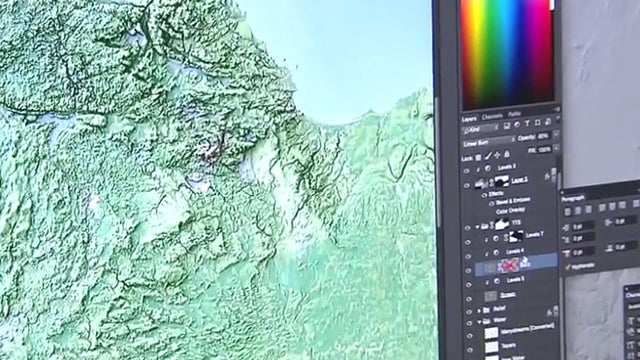
Task: Switch to the Channels tab
Action: coord(492,116)
